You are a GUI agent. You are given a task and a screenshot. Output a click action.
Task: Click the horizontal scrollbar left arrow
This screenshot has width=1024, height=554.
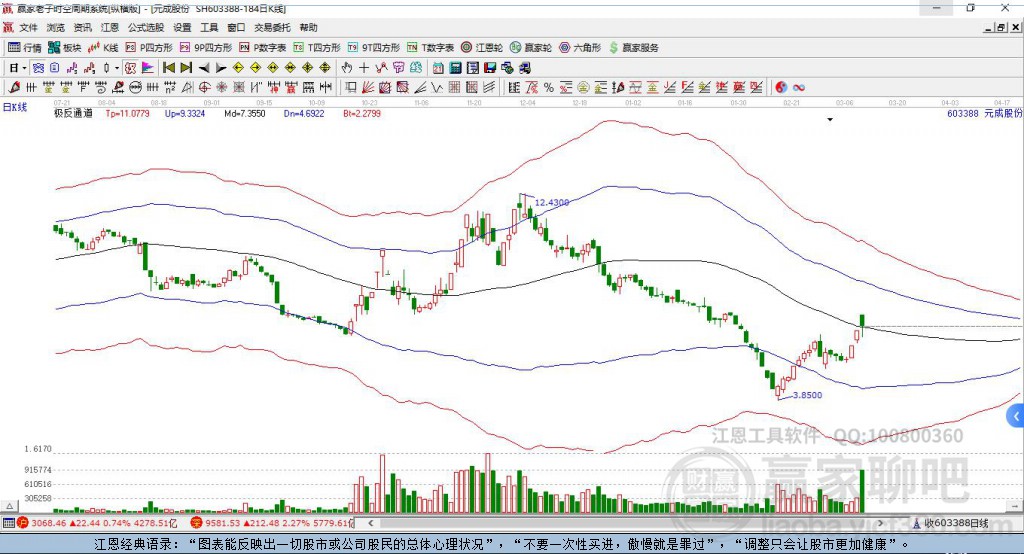tap(371, 523)
